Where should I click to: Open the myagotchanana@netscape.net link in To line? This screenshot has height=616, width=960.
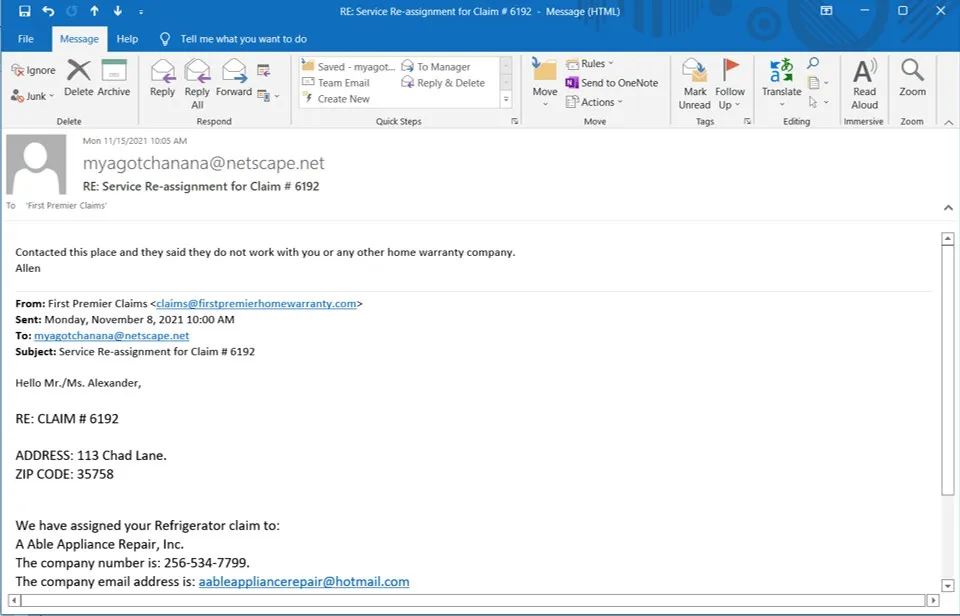tap(111, 336)
